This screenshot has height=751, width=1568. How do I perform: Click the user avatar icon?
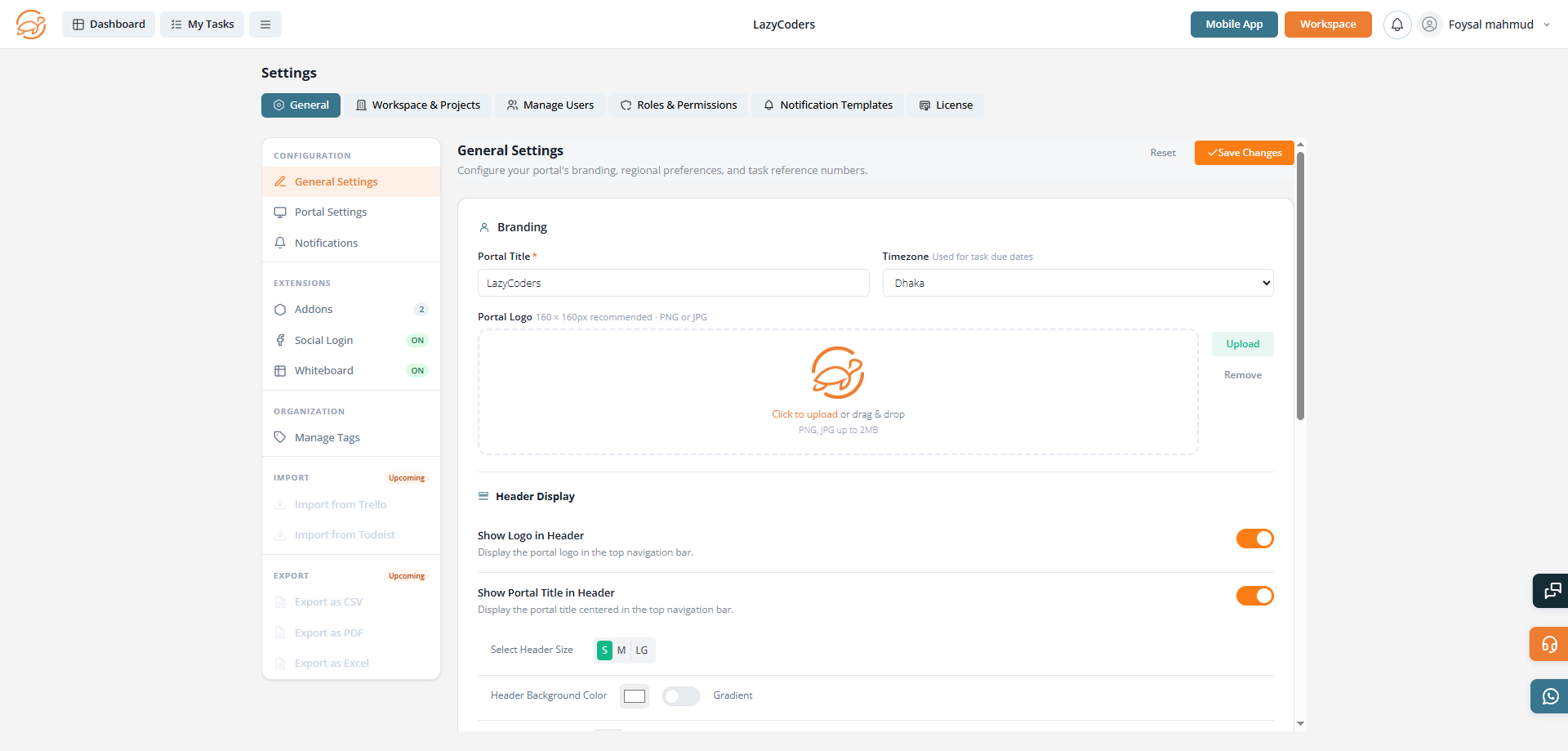click(1429, 25)
